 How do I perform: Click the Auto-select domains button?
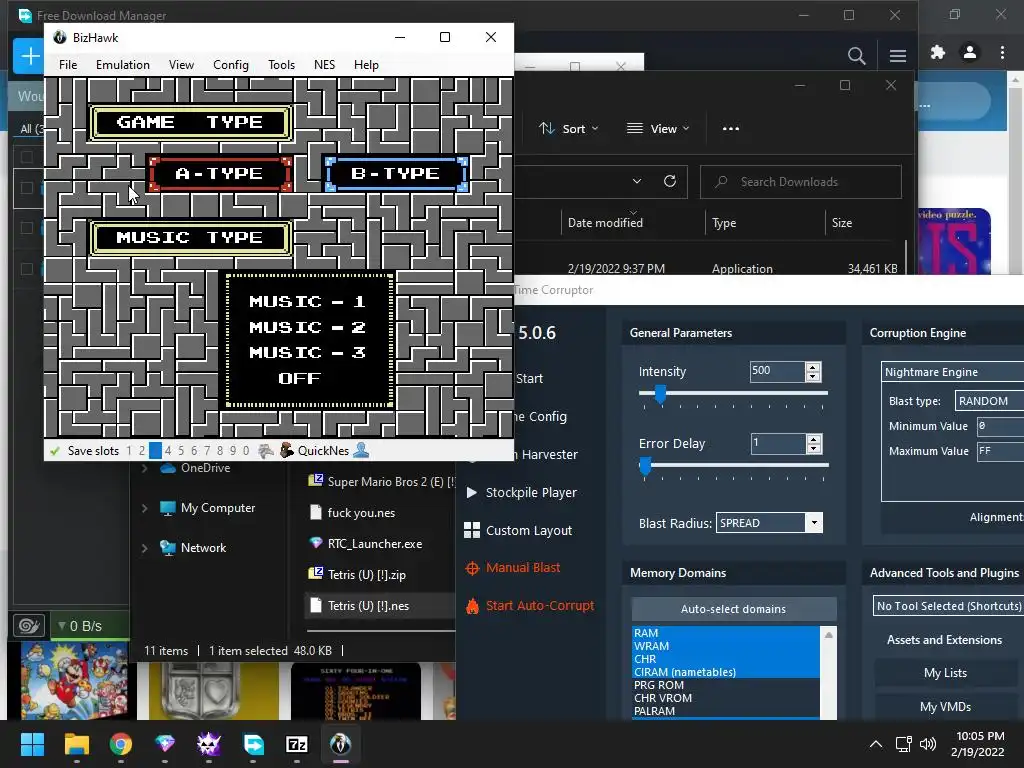tap(733, 609)
